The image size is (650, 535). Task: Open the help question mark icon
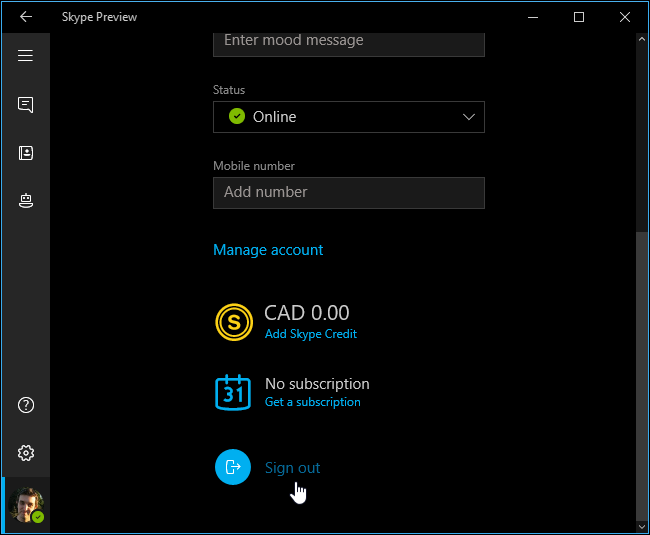[26, 405]
